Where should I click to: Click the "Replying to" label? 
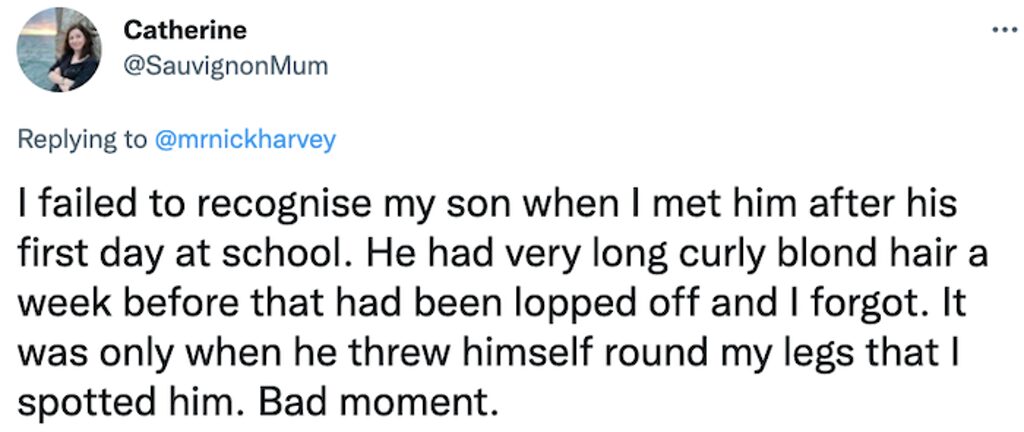coord(82,140)
